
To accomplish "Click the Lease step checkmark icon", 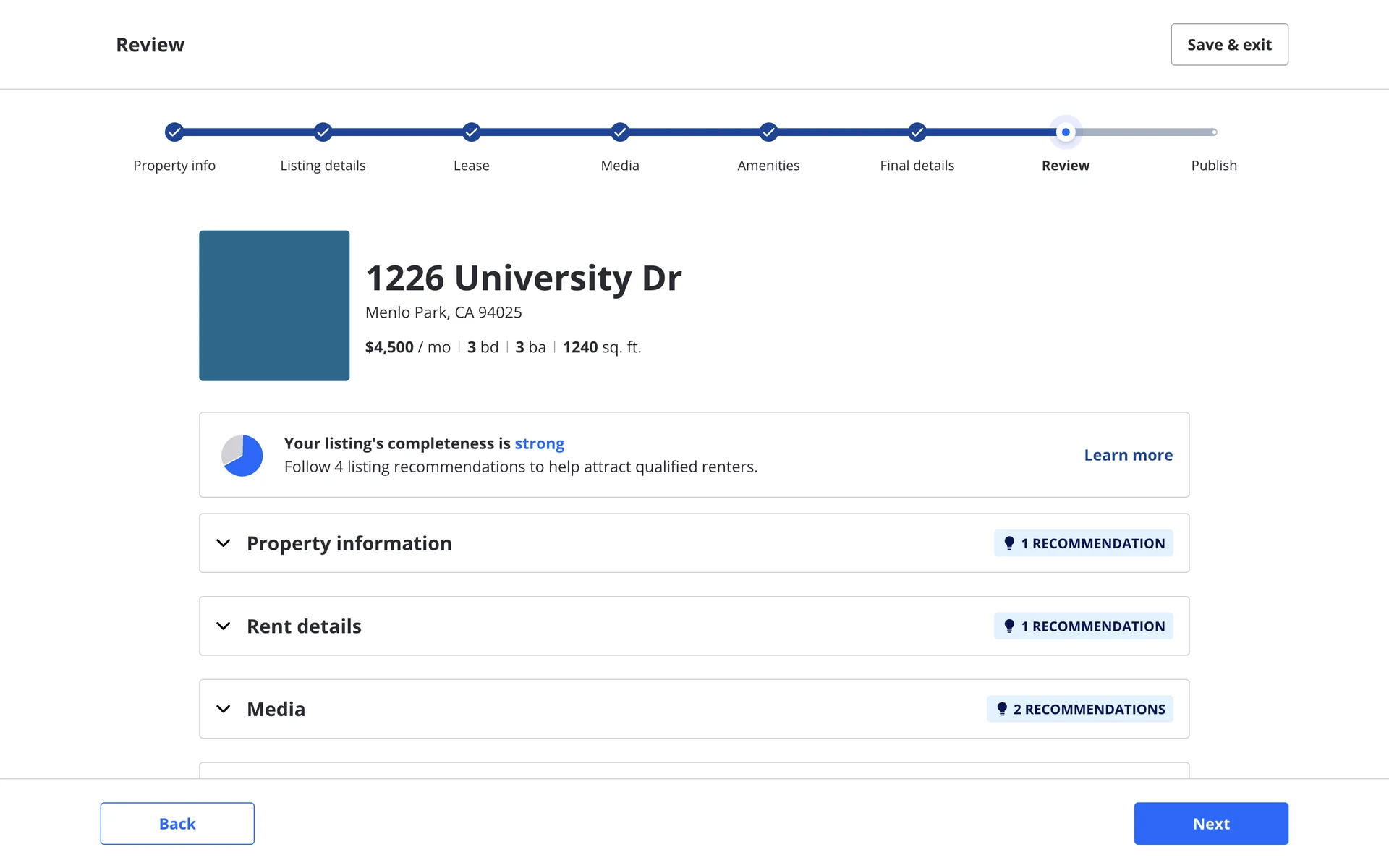I will tap(472, 132).
